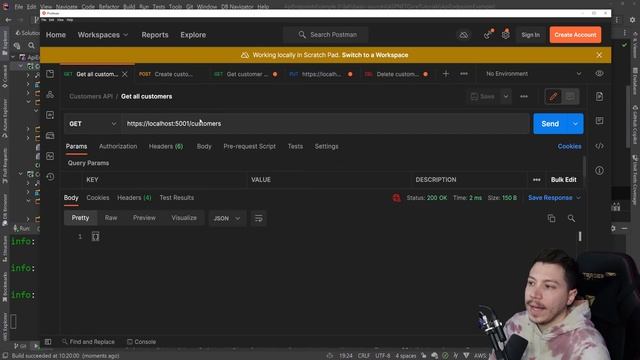Open query params column options ellipsis
This screenshot has width=640, height=360.
coord(537,180)
